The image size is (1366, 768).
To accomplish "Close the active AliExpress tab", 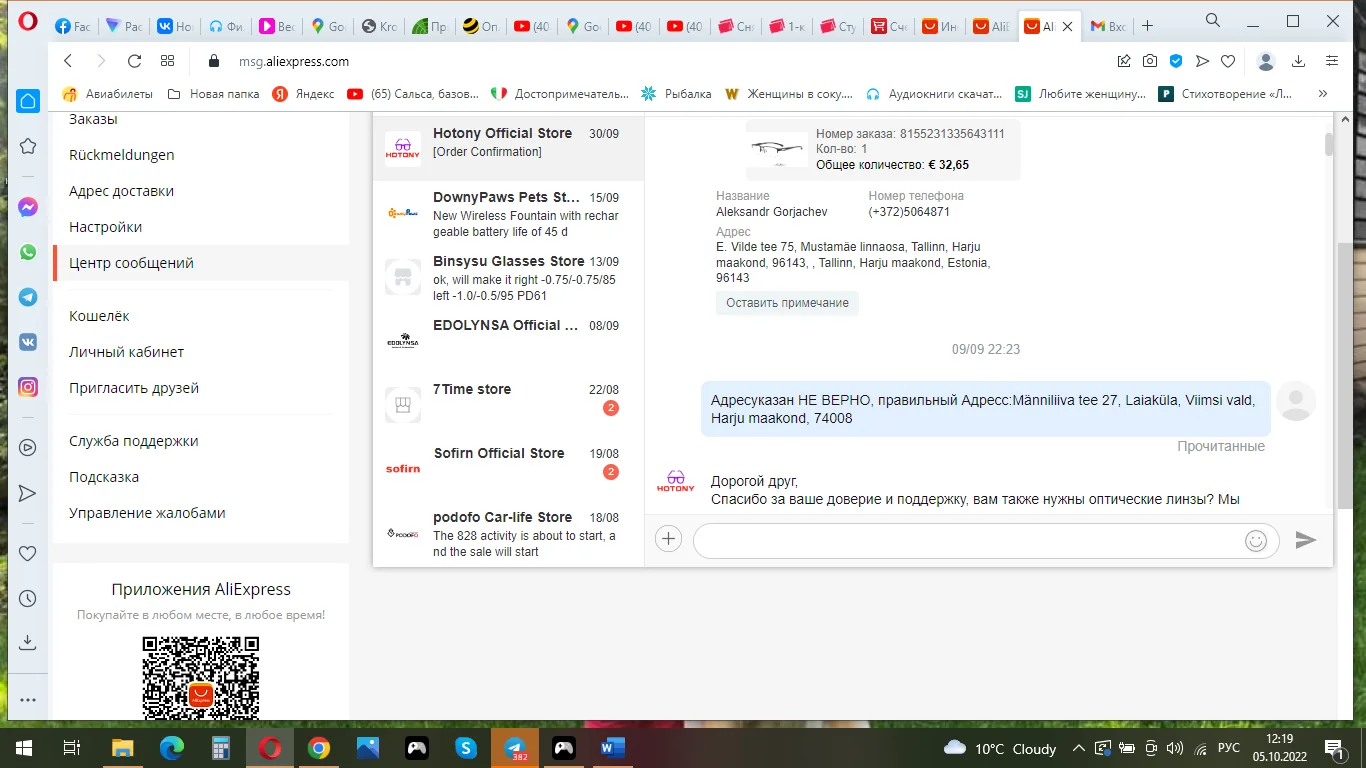I will [1067, 27].
